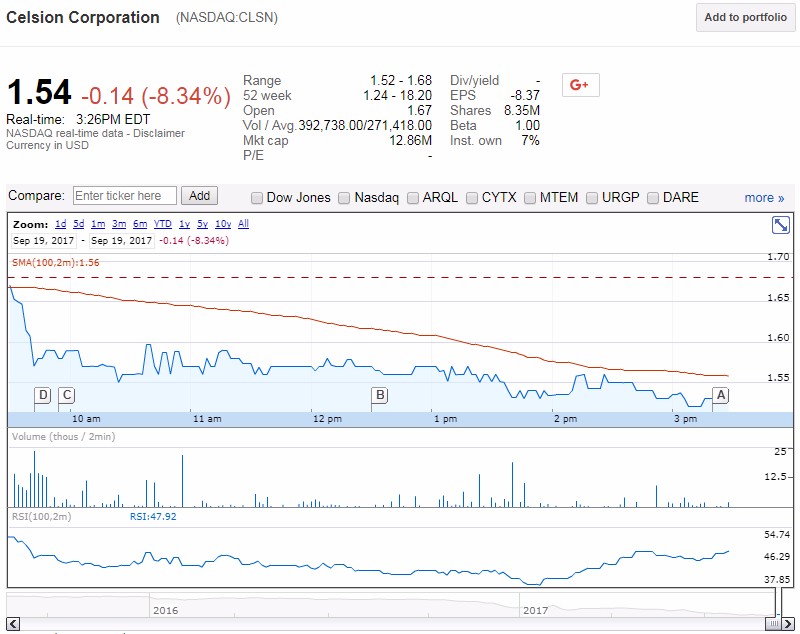Show All available chart history

pyautogui.click(x=243, y=224)
